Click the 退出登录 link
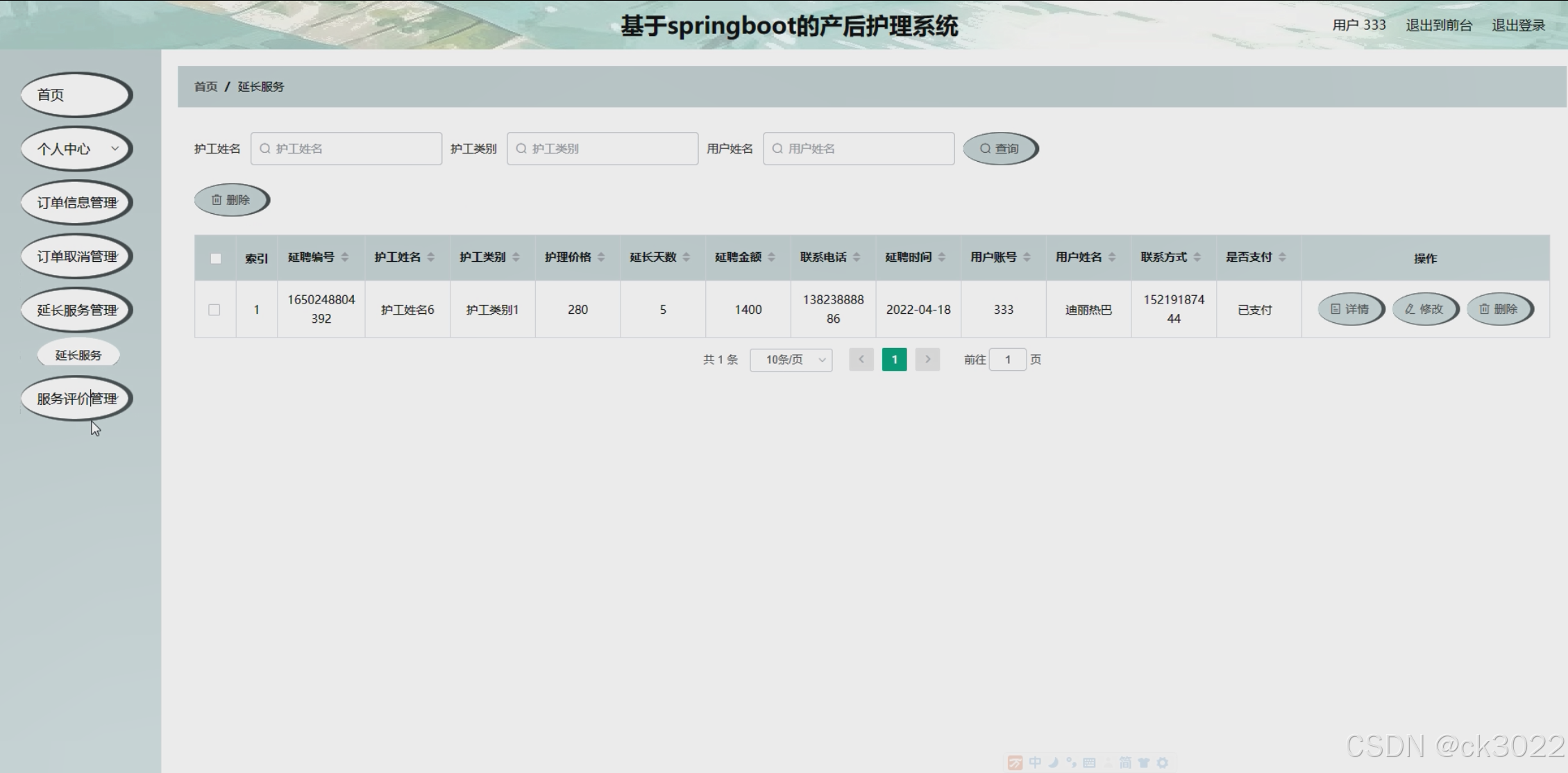 pos(1518,26)
